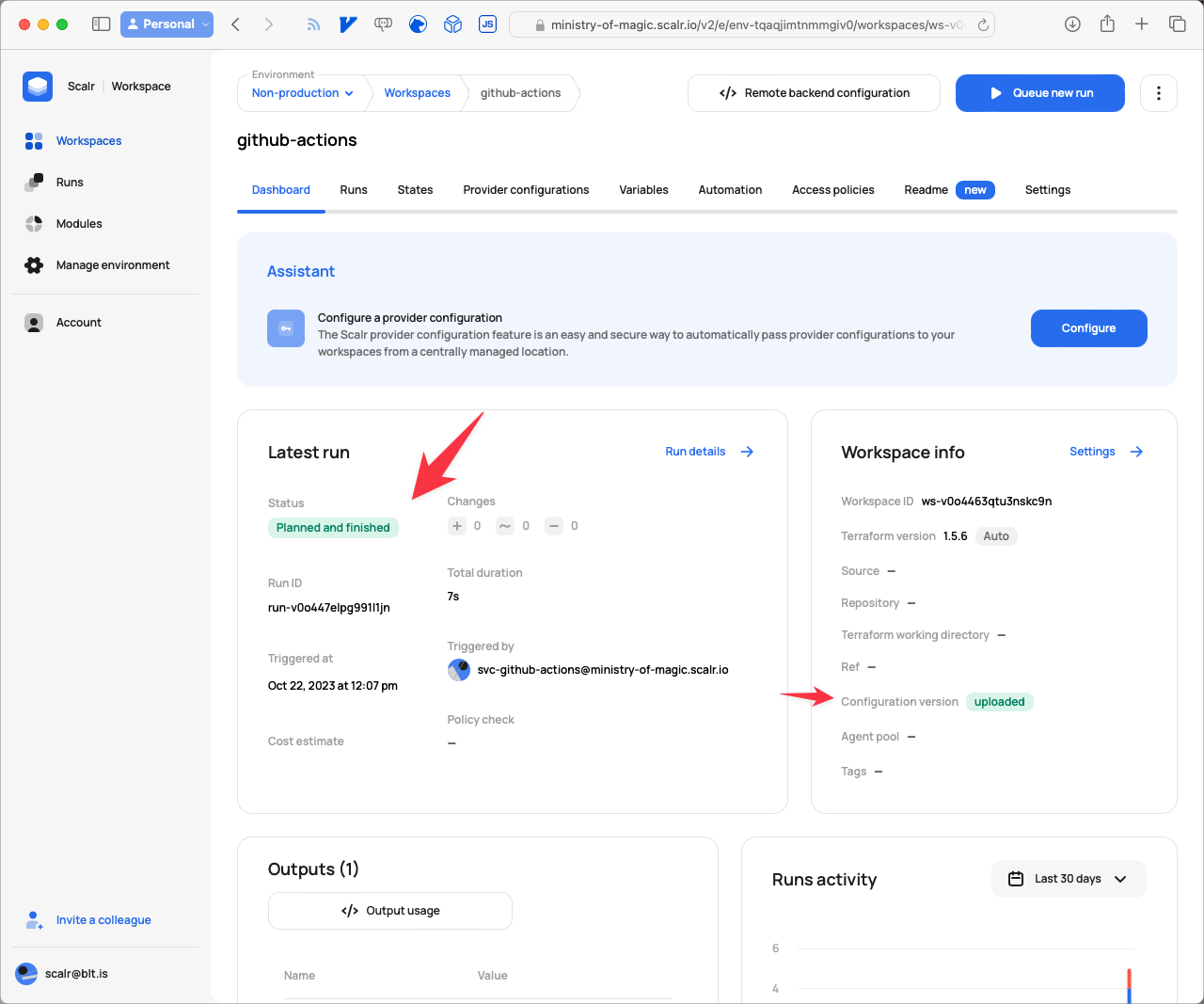The width and height of the screenshot is (1204, 1004).
Task: Open the Provider configurations tab
Action: (x=526, y=190)
